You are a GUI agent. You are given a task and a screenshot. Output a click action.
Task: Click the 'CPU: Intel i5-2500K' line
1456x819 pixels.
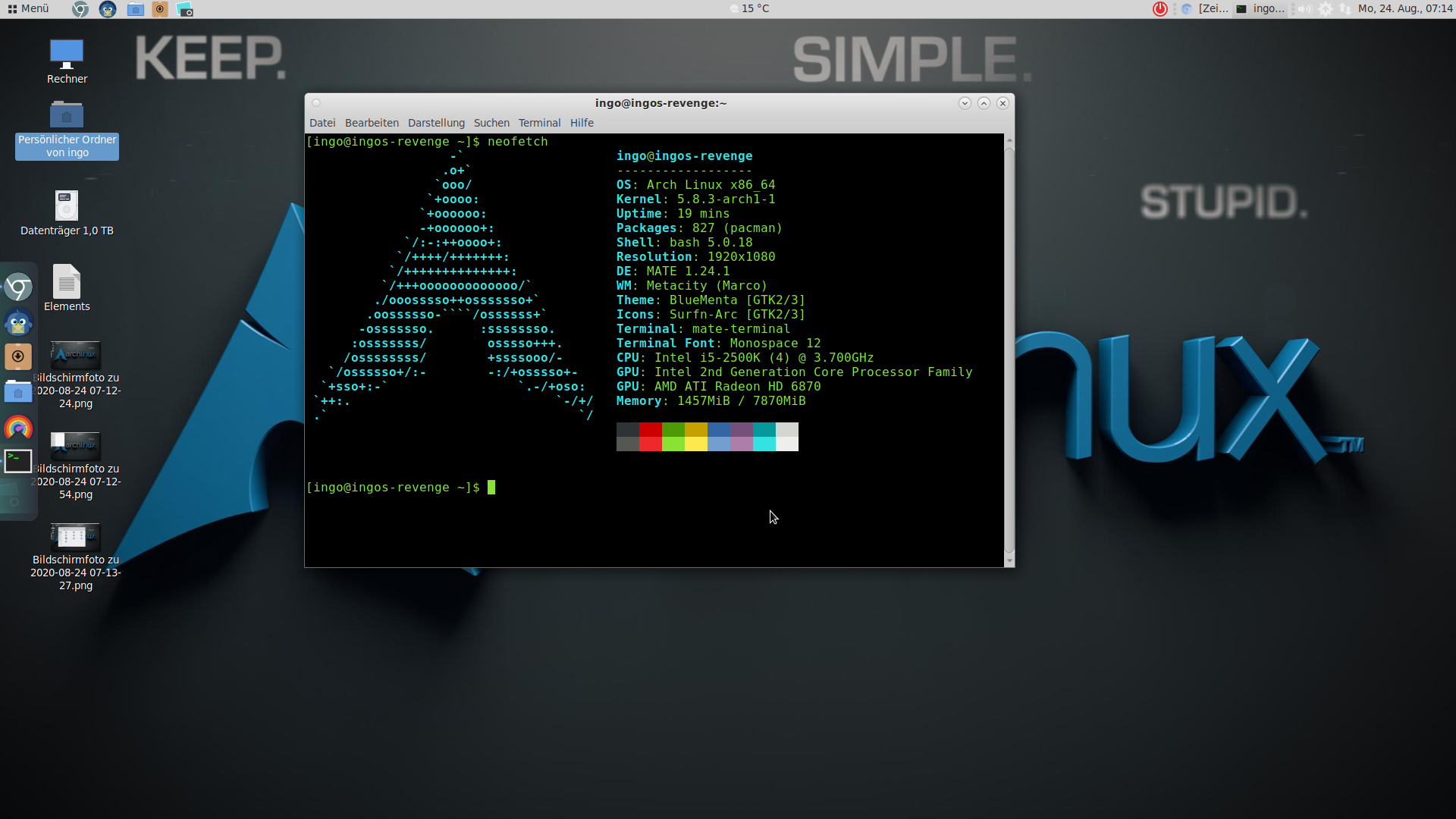coord(745,358)
